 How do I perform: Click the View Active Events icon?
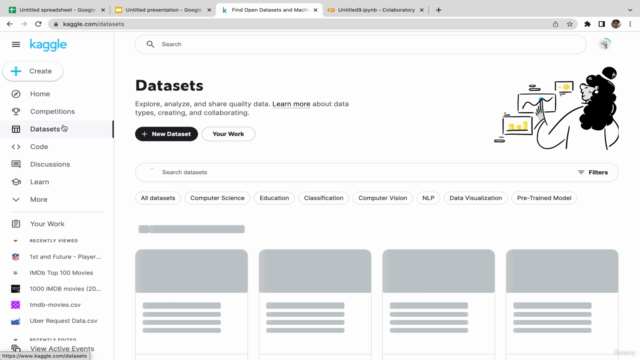16,349
